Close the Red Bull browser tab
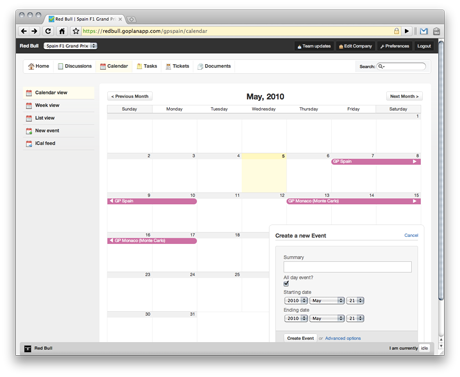This screenshot has width=460, height=377. (x=120, y=19)
